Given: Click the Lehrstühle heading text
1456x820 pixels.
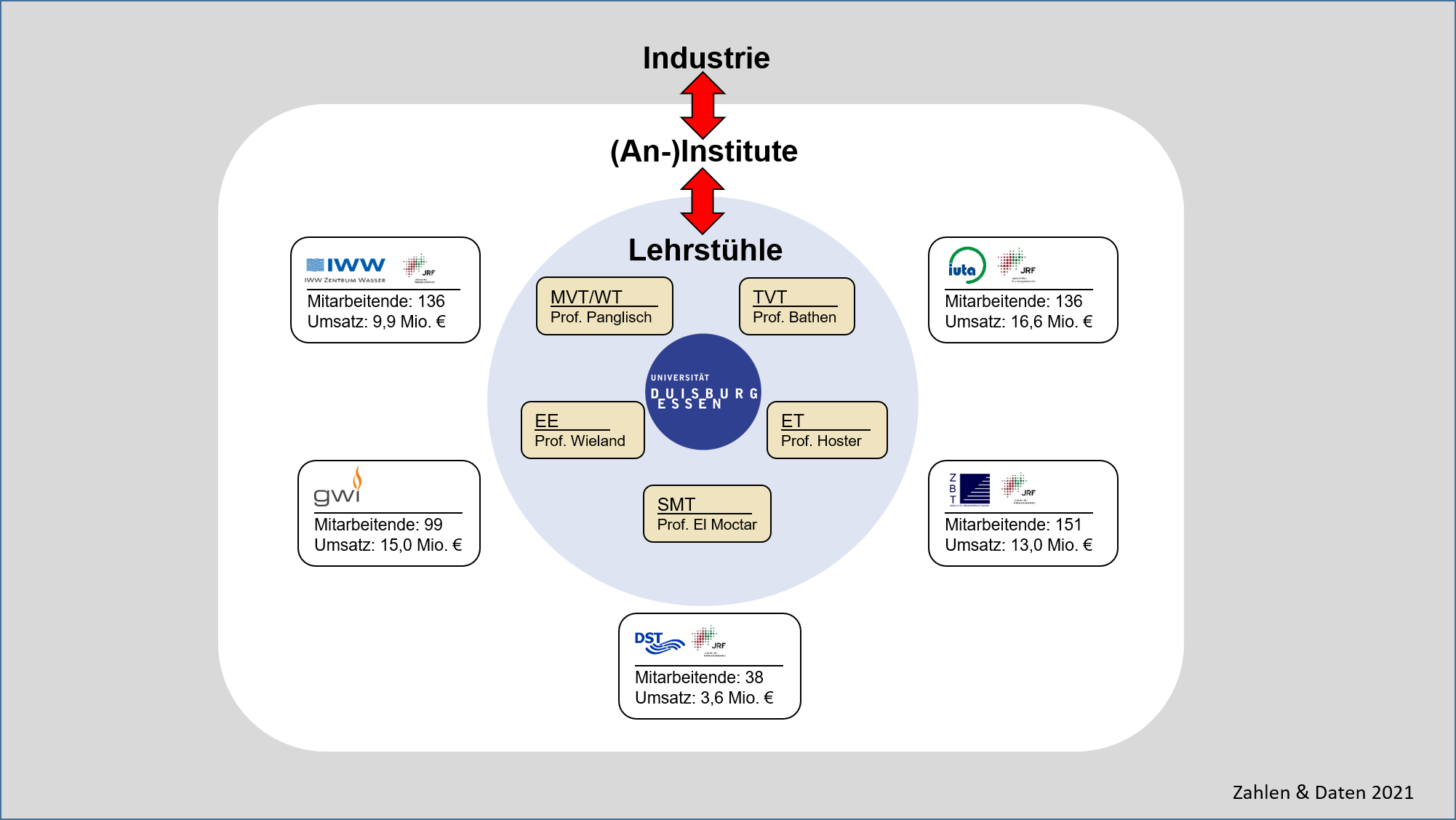Looking at the screenshot, I should pos(705,250).
